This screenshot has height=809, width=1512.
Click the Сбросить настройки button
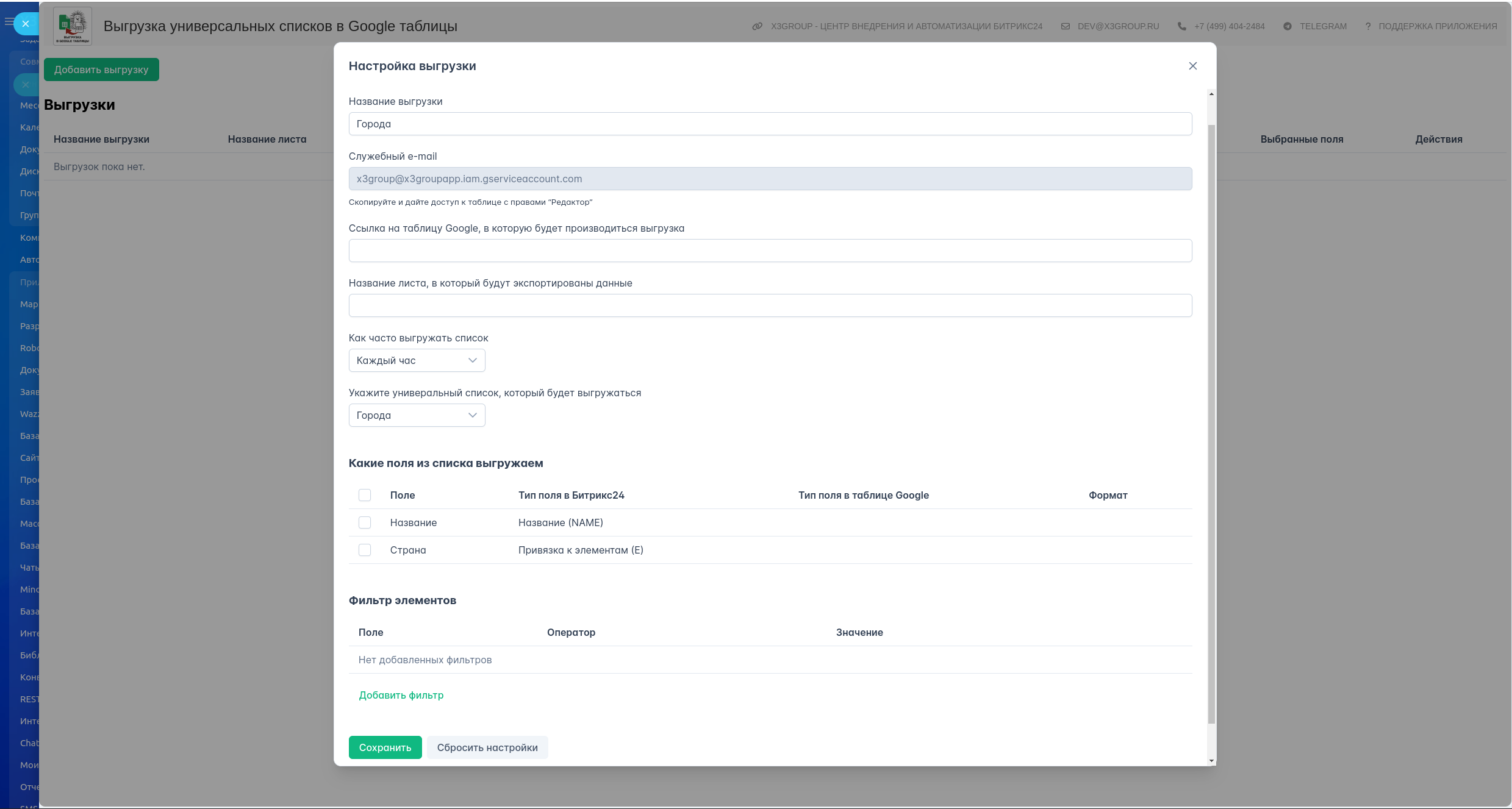point(487,747)
